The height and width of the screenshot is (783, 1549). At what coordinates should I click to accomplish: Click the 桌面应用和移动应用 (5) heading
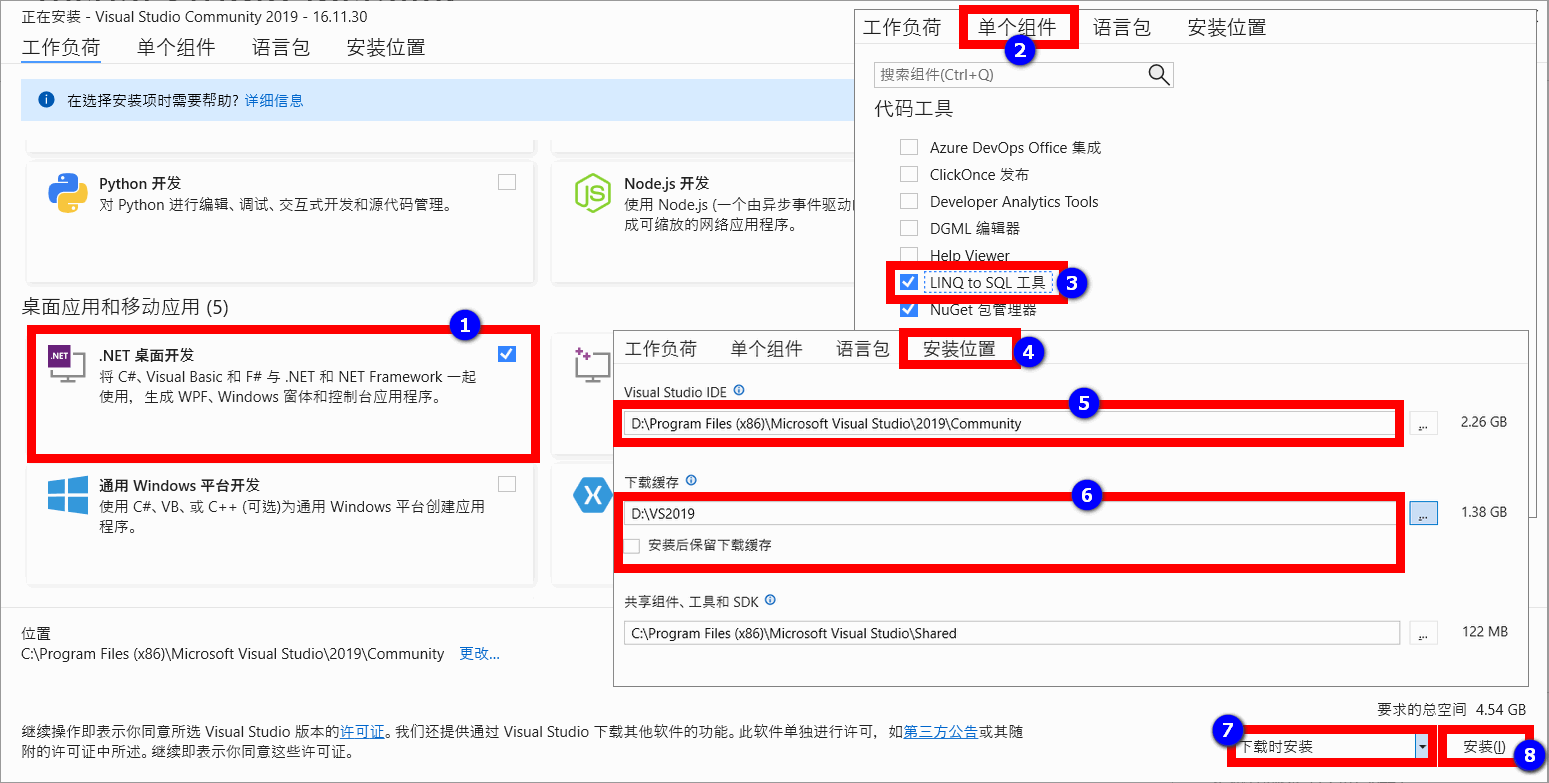pos(125,307)
